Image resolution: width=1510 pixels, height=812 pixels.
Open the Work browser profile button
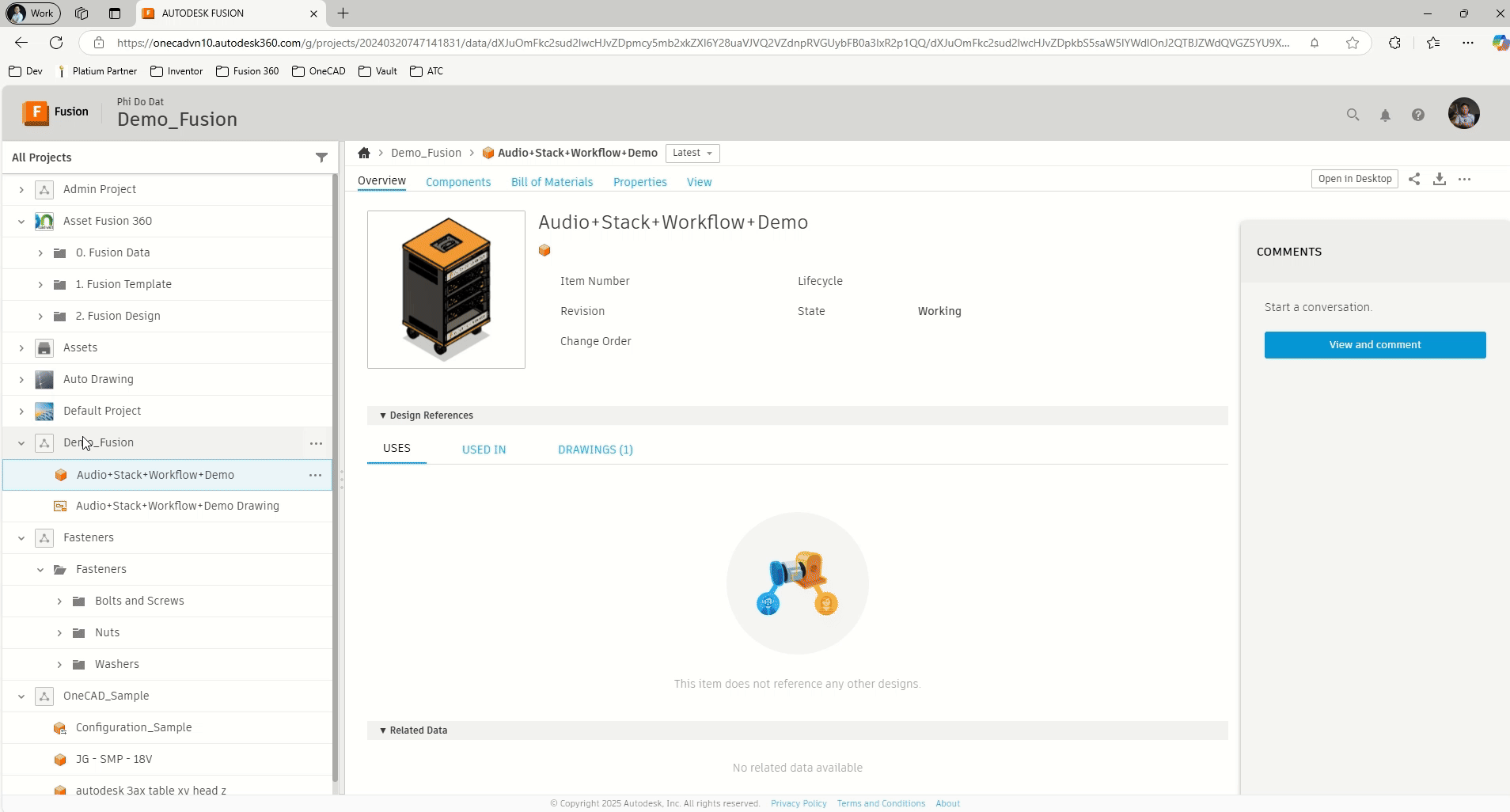point(32,13)
